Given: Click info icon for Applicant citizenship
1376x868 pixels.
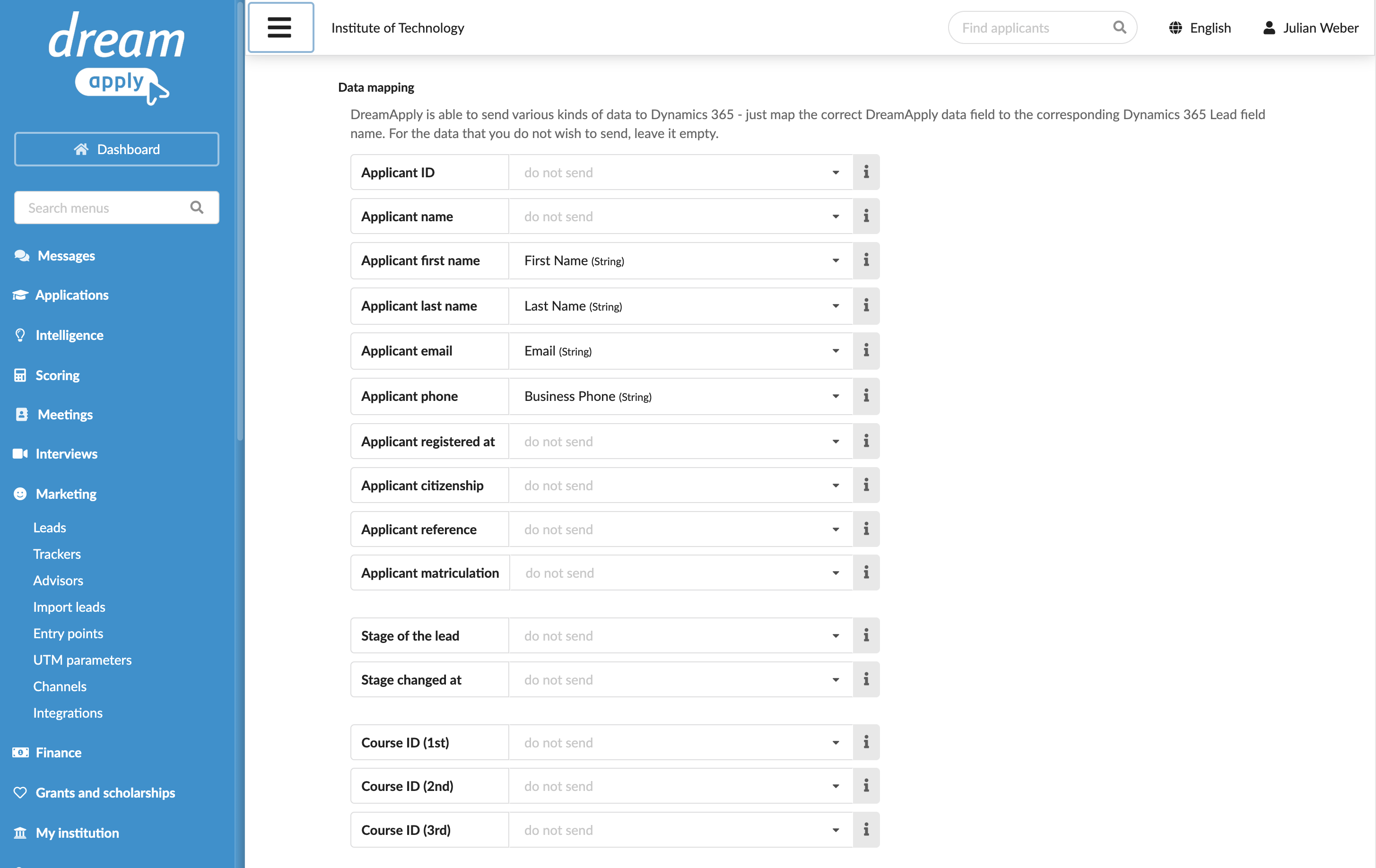Looking at the screenshot, I should [866, 485].
